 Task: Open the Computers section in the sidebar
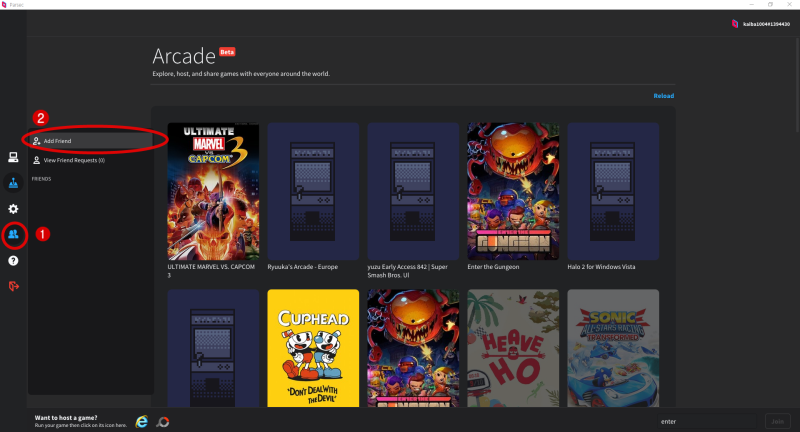(13, 157)
